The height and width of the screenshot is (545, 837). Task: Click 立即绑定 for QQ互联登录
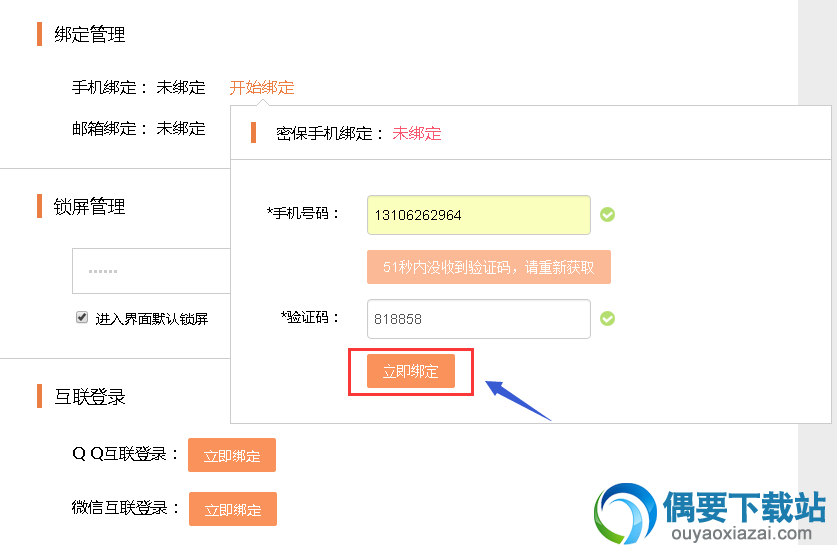[x=232, y=455]
